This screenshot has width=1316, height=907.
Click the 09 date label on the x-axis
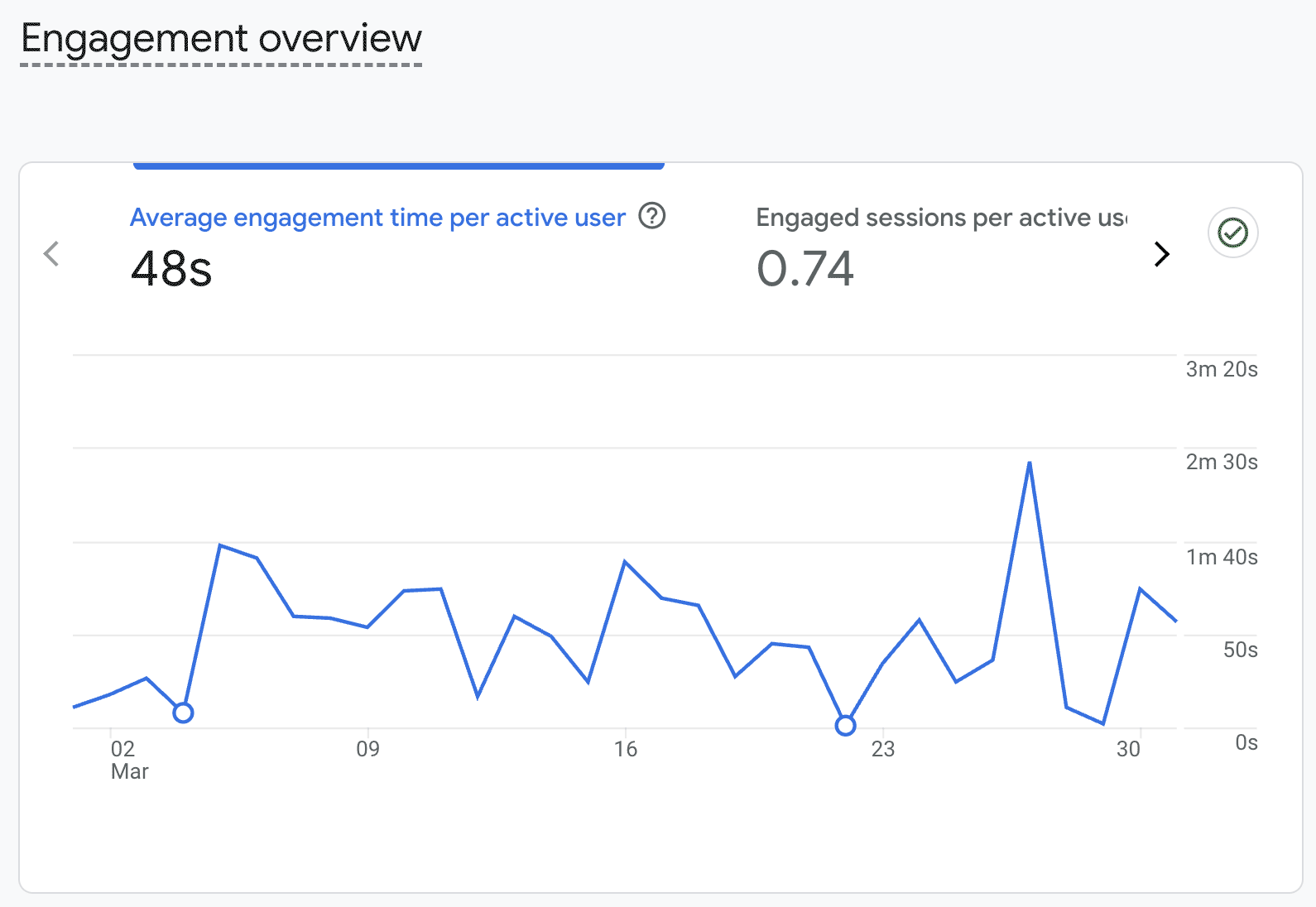[x=367, y=749]
